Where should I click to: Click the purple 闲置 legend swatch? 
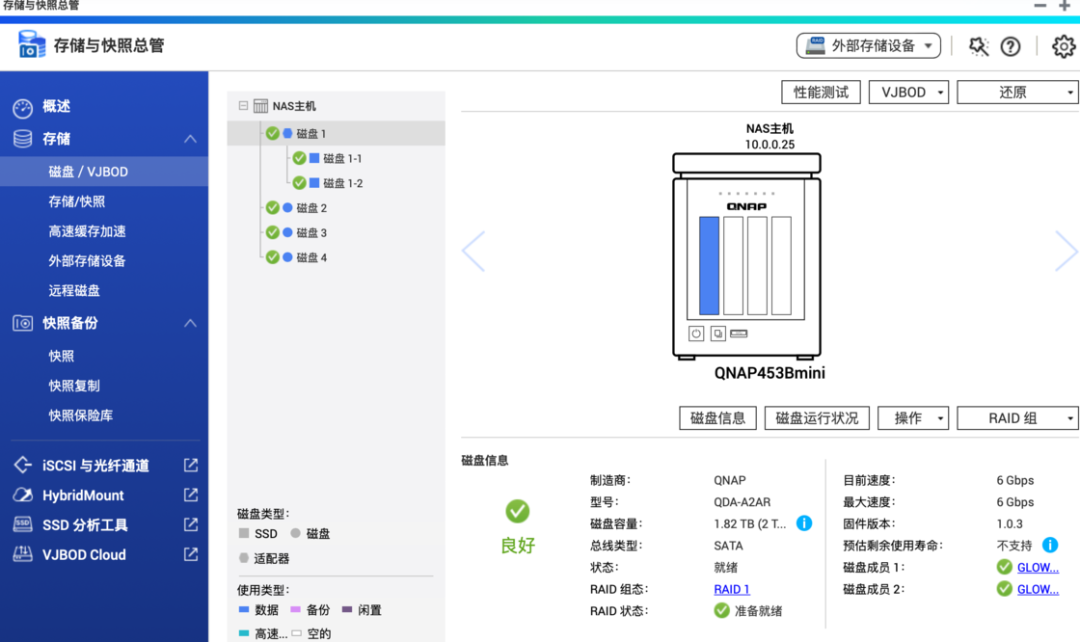coord(347,609)
